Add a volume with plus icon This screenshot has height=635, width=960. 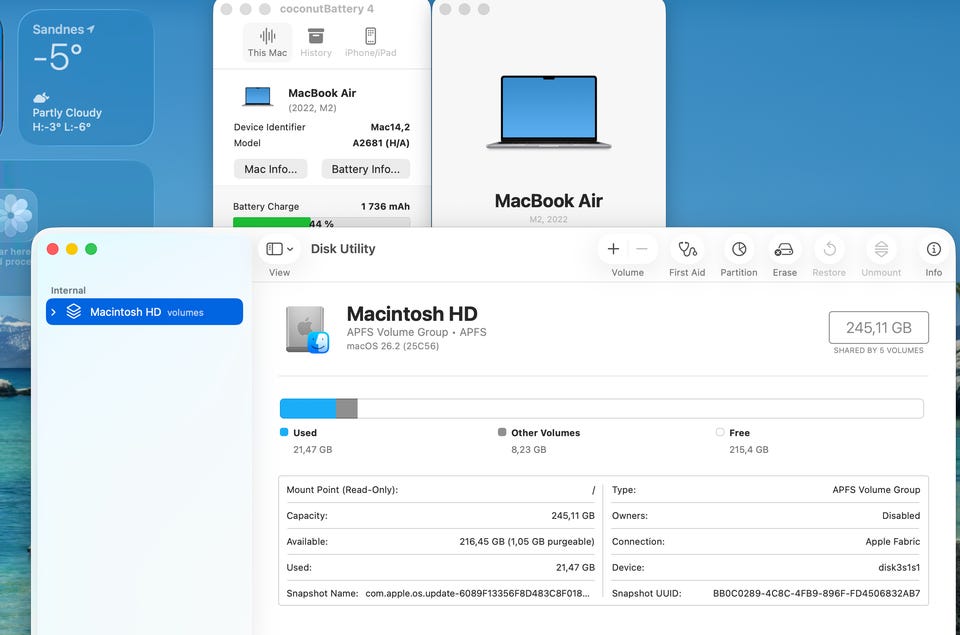pos(613,249)
